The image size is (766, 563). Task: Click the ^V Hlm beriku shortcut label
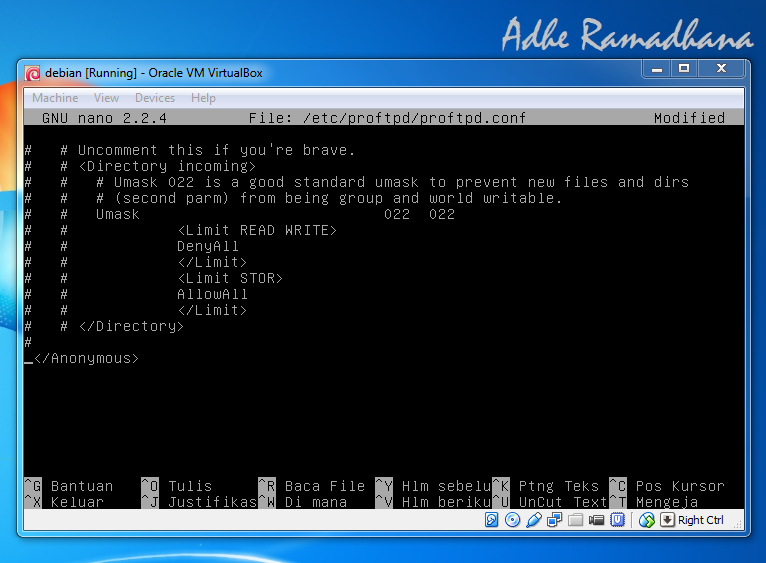[x=433, y=502]
